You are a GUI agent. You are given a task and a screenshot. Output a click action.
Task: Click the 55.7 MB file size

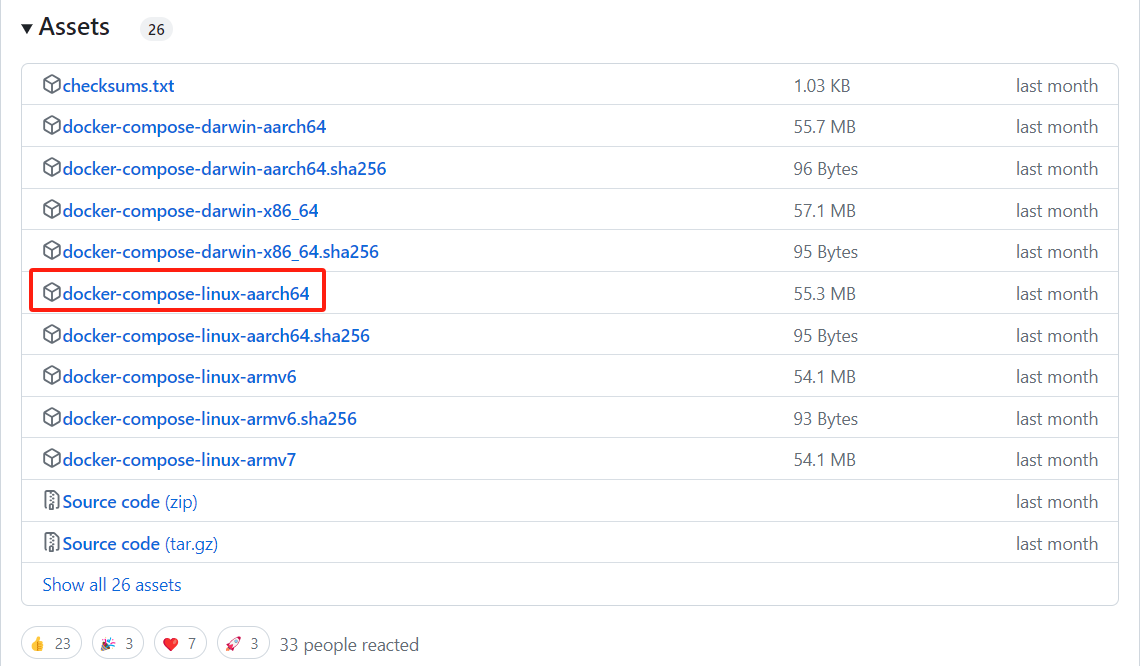pos(824,127)
